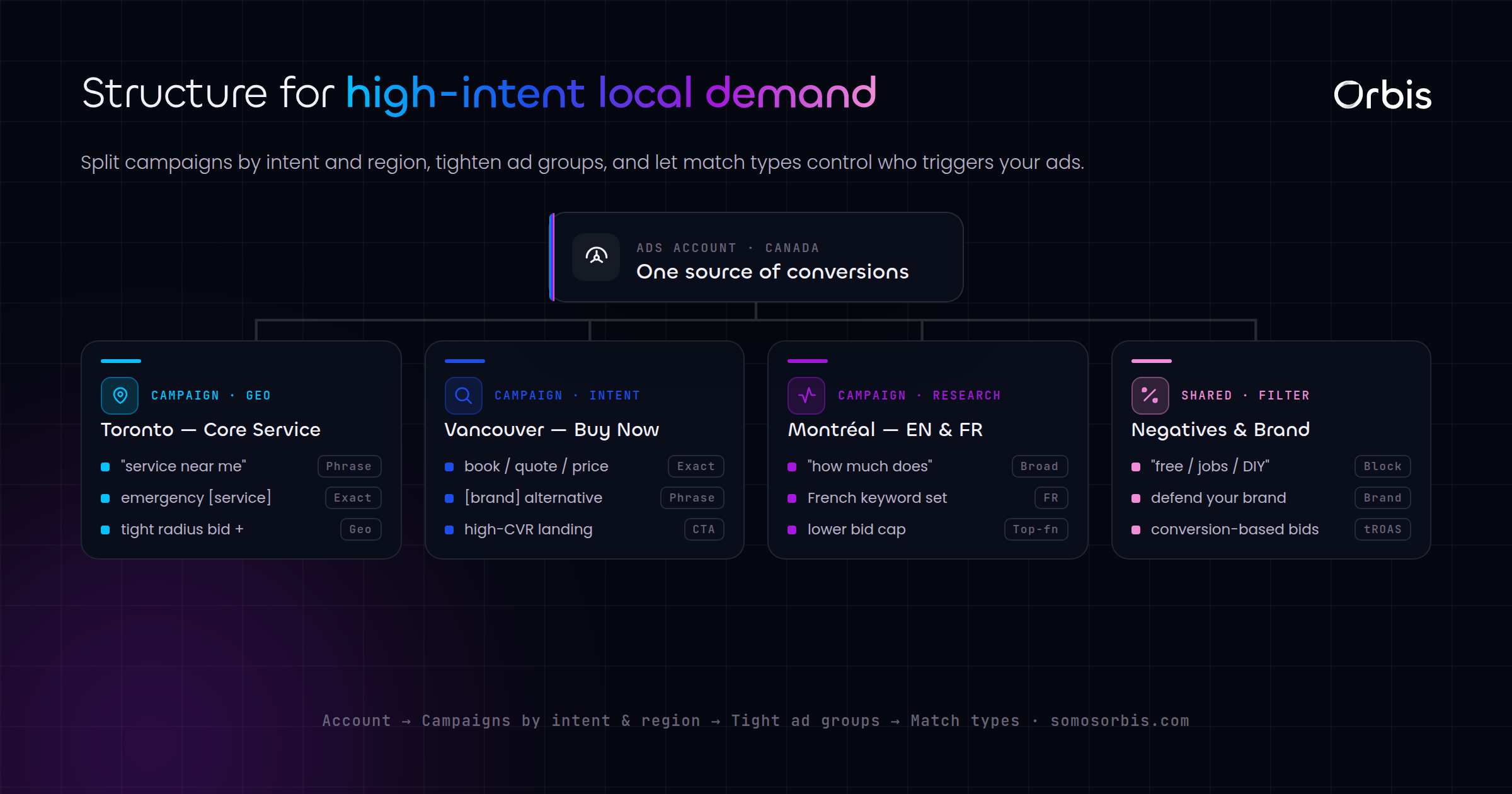Click the "book / quote / price" row
Viewport: 1512px width, 794px height.
point(585,466)
